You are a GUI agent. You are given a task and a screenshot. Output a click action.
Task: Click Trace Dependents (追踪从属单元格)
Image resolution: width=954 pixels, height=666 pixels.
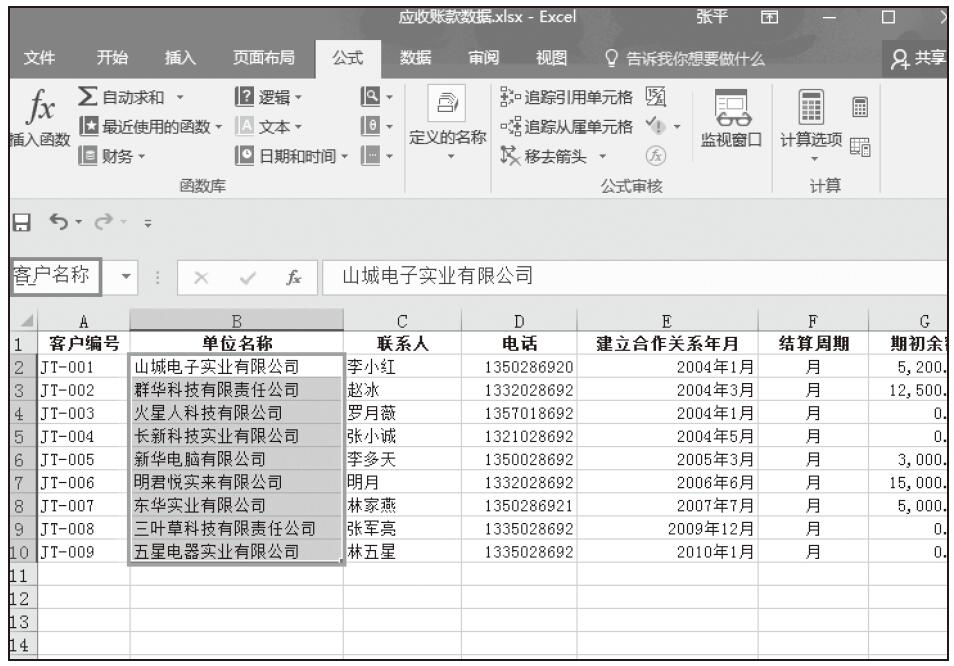tap(568, 126)
